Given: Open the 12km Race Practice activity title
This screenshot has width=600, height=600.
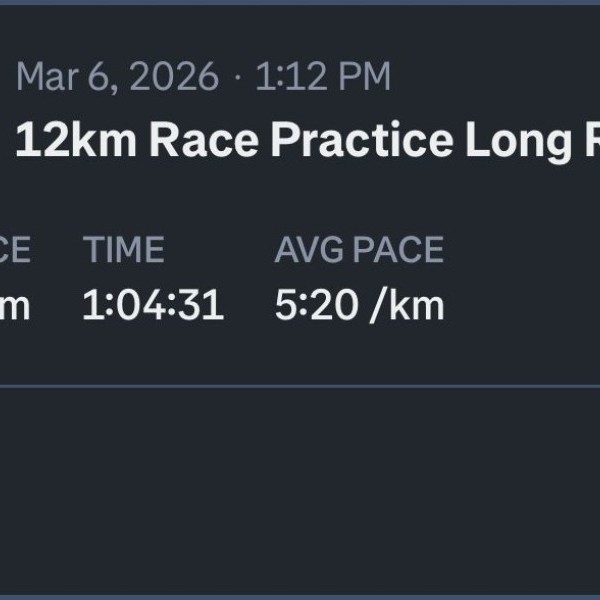Looking at the screenshot, I should [300, 142].
